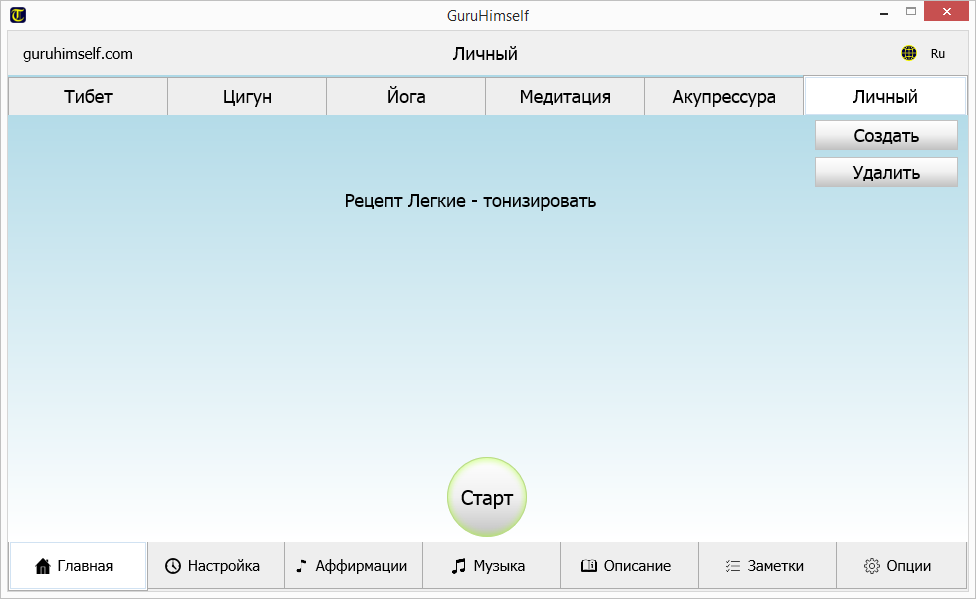Click the clock icon for Настройка
976x599 pixels.
(173, 566)
